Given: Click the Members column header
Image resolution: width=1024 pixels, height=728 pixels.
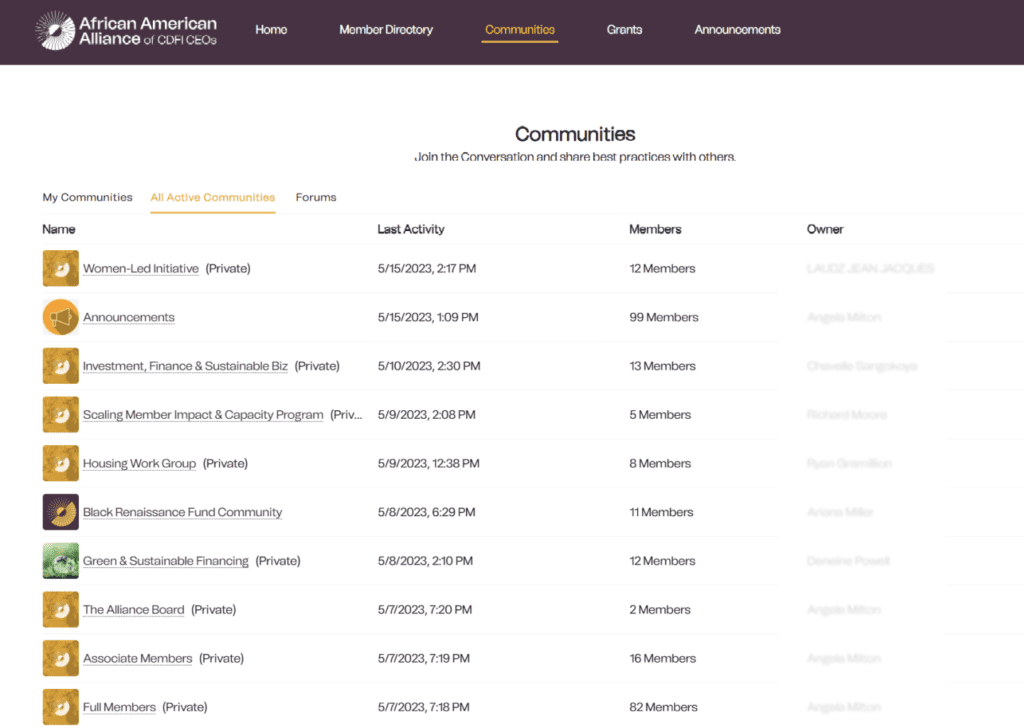Looking at the screenshot, I should [x=655, y=229].
